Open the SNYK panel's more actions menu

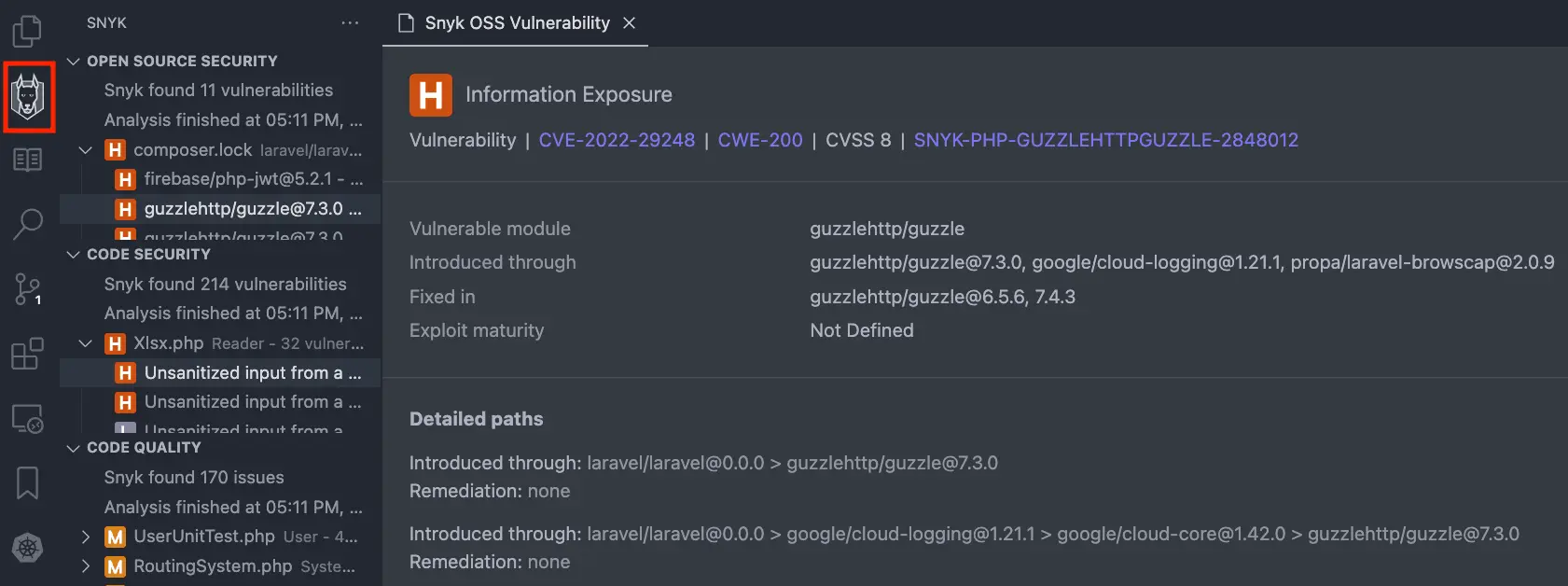coord(350,22)
